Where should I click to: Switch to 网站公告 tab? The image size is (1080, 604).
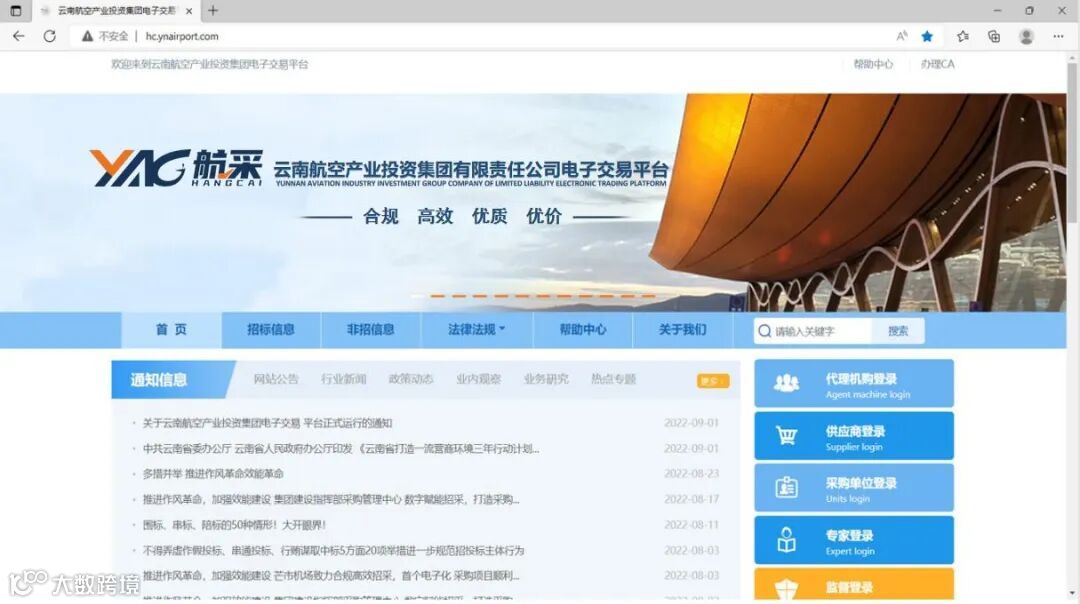pyautogui.click(x=276, y=379)
